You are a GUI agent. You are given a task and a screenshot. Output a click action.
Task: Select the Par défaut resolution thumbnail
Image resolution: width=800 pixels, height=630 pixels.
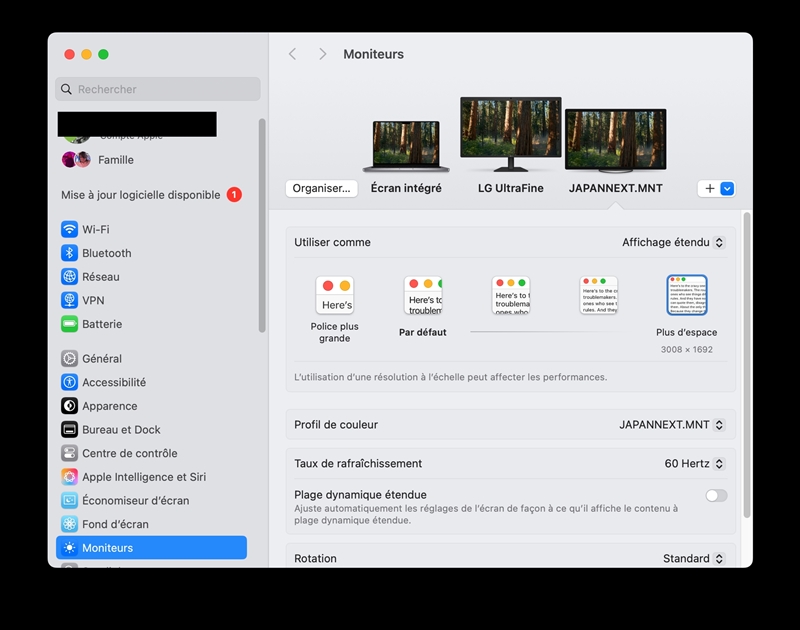click(422, 296)
